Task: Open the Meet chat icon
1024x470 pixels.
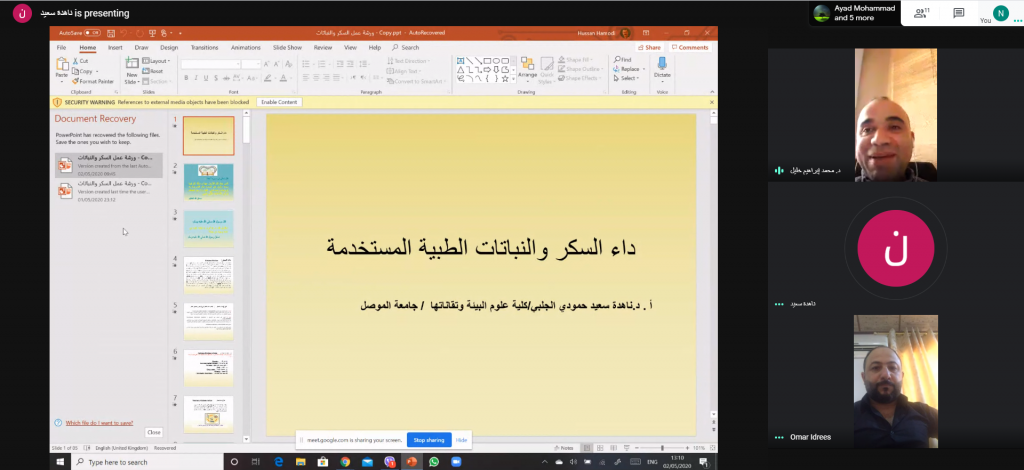Action: (x=958, y=13)
